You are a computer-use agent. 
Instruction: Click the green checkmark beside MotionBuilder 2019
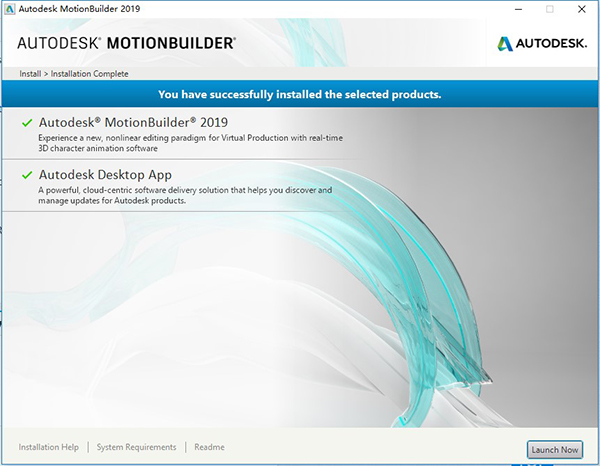click(x=27, y=122)
